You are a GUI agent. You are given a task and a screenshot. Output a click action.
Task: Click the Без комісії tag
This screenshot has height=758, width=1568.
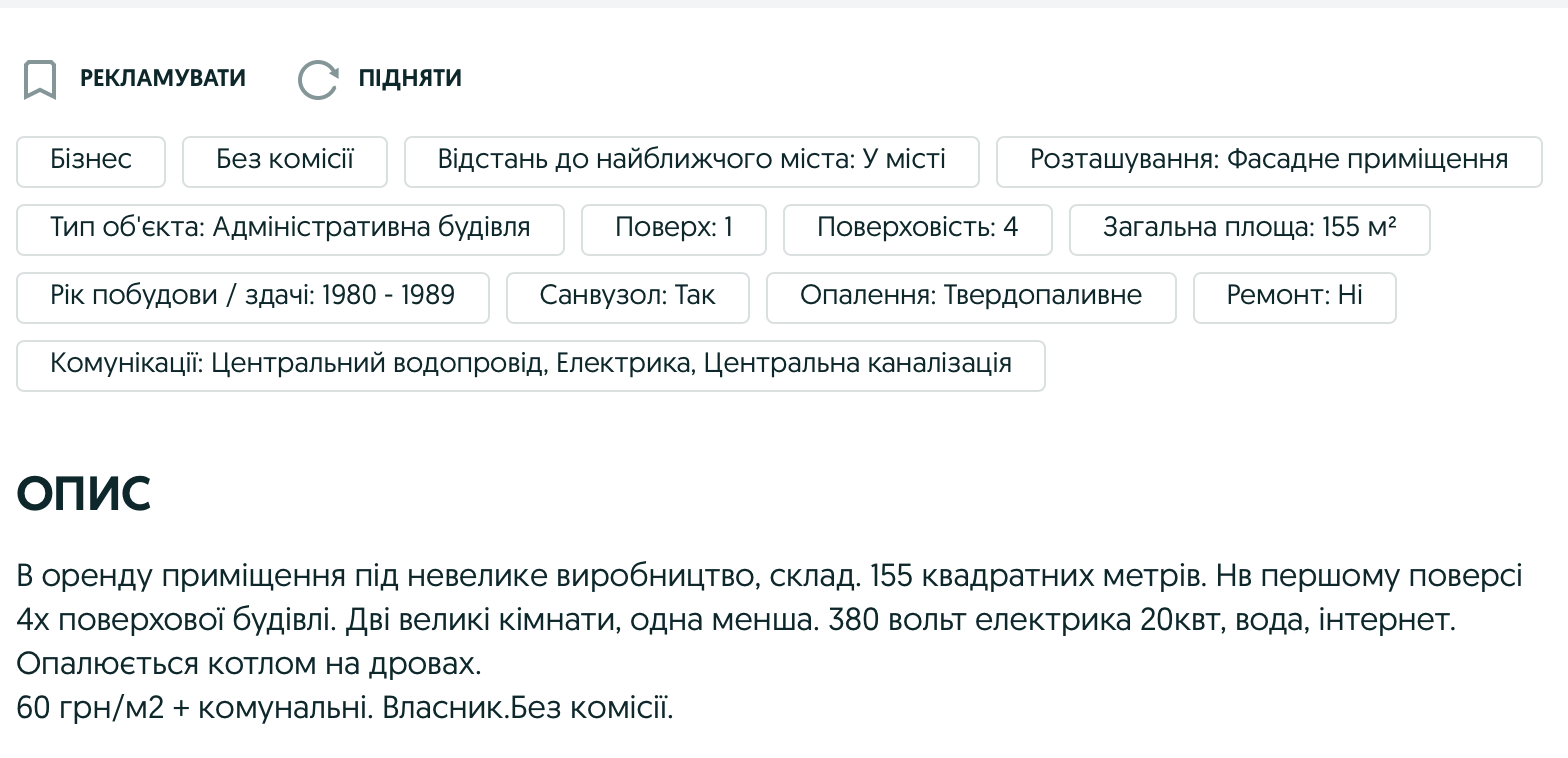(x=284, y=161)
